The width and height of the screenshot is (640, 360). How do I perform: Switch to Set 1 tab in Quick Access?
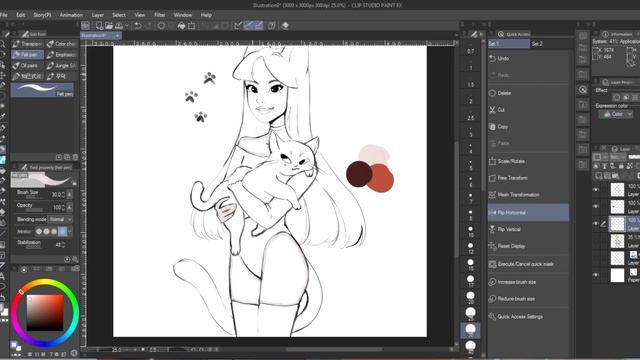click(x=509, y=44)
